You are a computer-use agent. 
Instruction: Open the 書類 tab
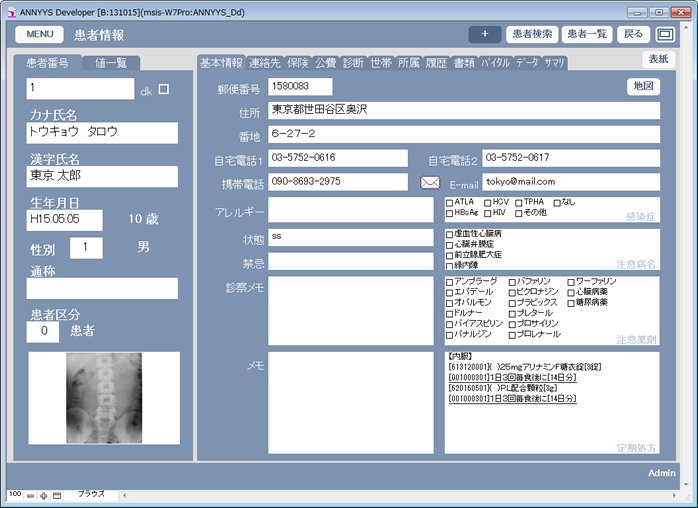tap(464, 63)
